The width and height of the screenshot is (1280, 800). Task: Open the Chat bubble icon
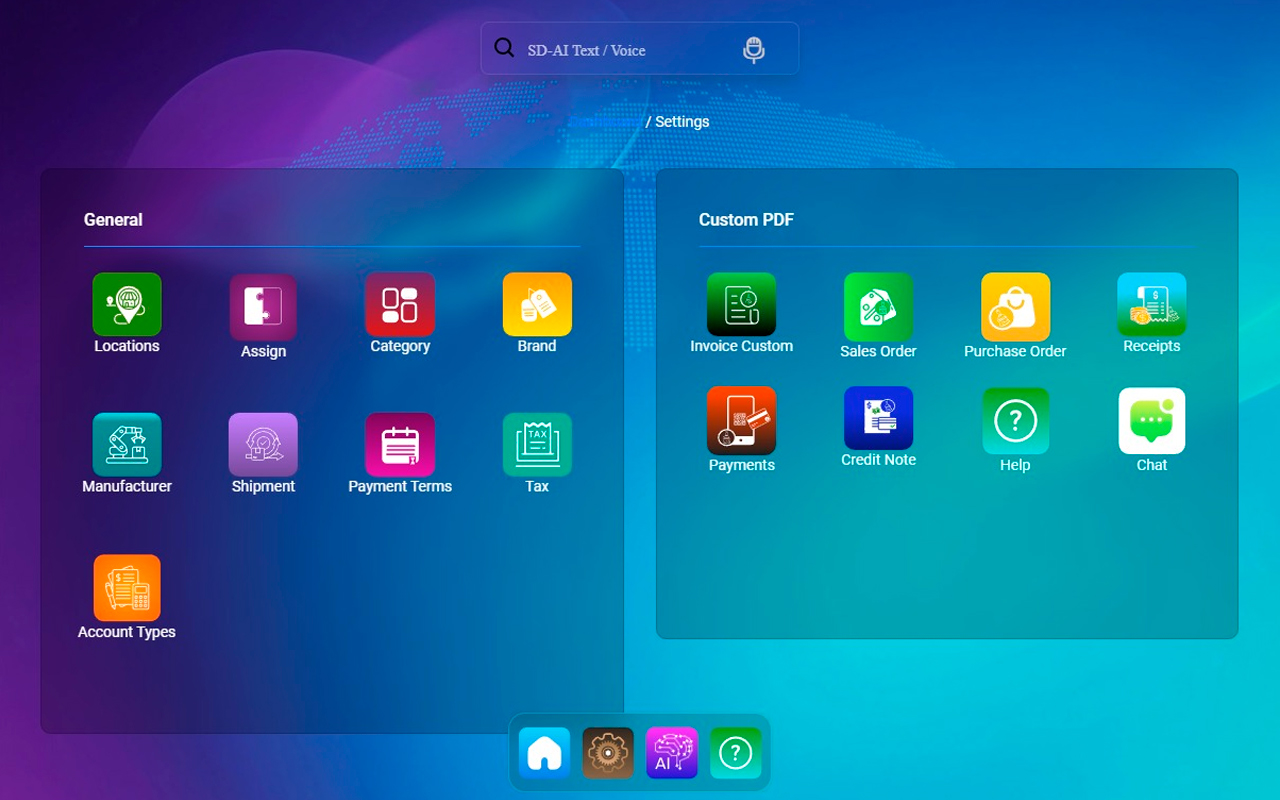[x=1152, y=421]
